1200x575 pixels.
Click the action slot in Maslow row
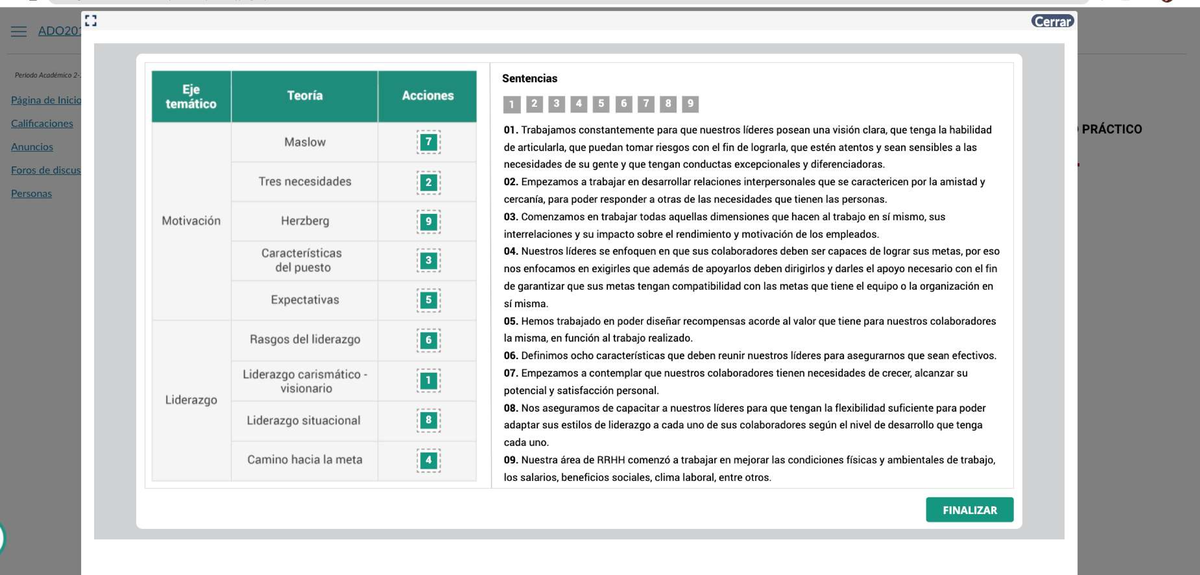click(428, 143)
